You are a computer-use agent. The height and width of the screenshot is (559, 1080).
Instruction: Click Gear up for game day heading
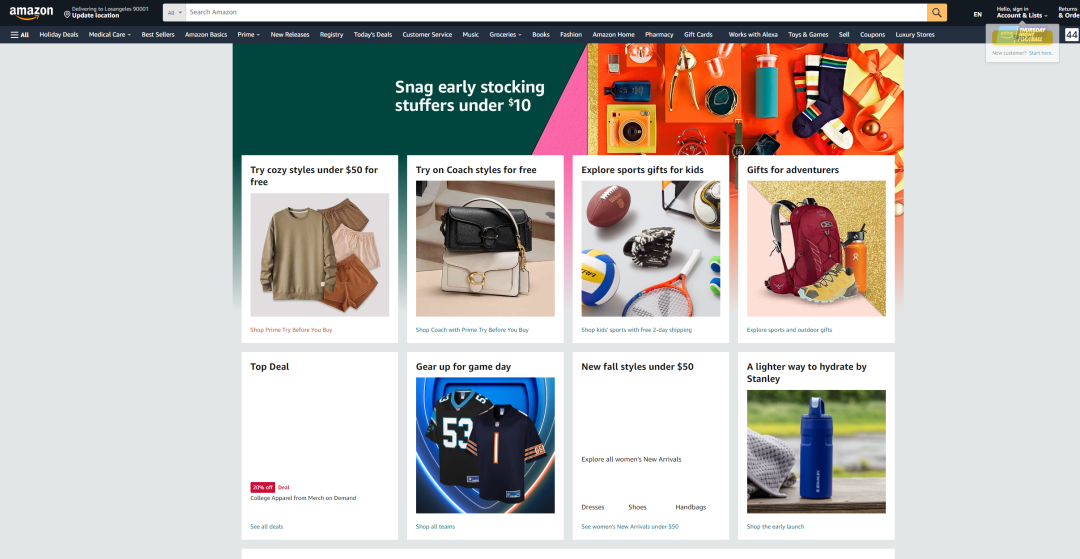click(464, 367)
